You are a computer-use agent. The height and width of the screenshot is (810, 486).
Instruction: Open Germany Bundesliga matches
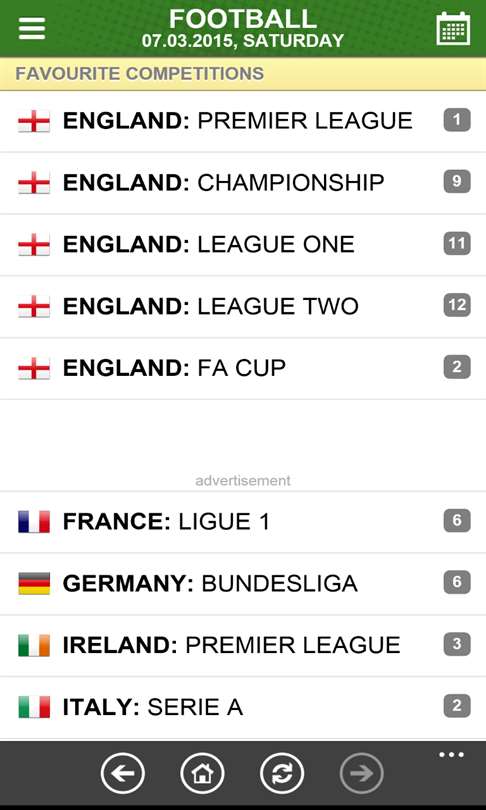(243, 583)
